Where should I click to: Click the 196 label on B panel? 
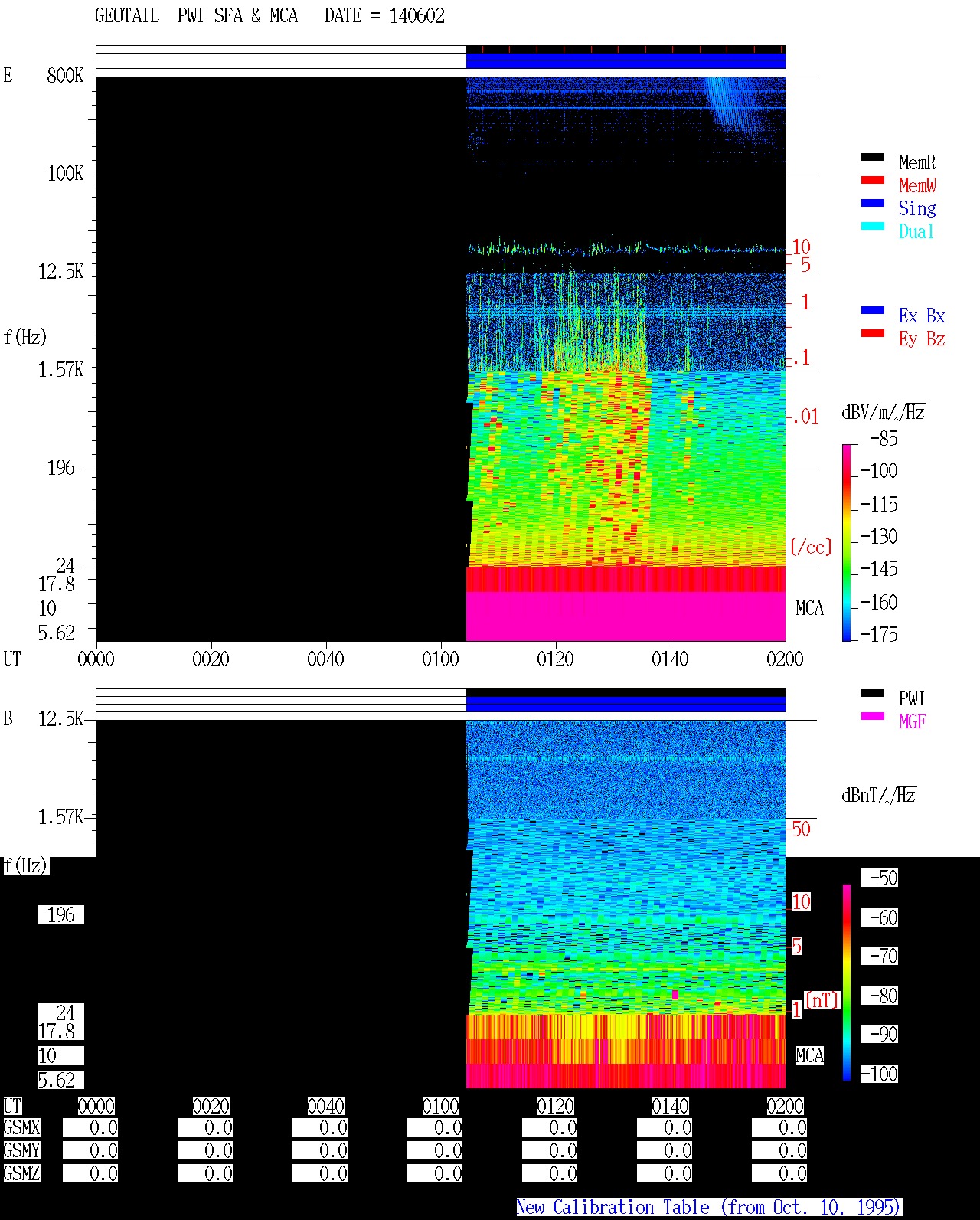tap(61, 914)
